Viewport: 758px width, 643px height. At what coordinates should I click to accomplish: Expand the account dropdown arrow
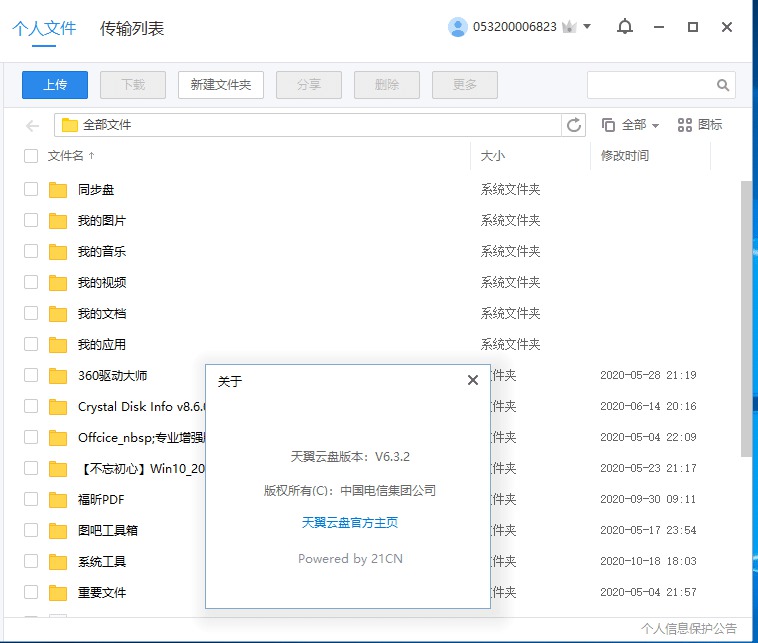pyautogui.click(x=587, y=27)
